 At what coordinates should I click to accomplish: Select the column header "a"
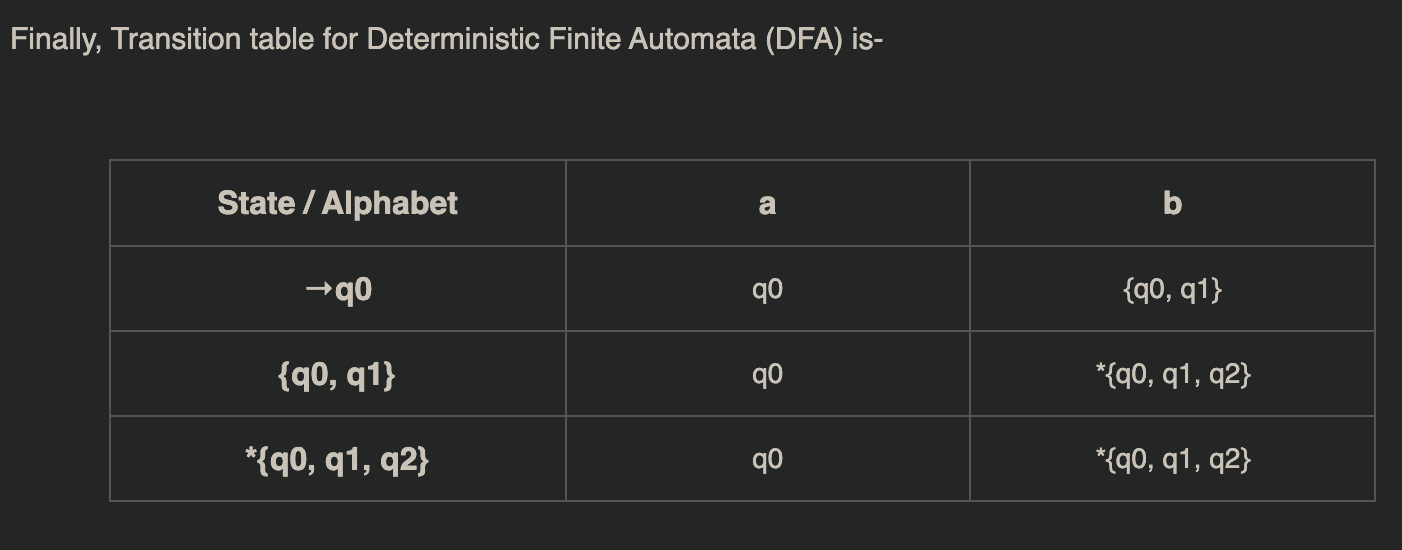(x=767, y=204)
